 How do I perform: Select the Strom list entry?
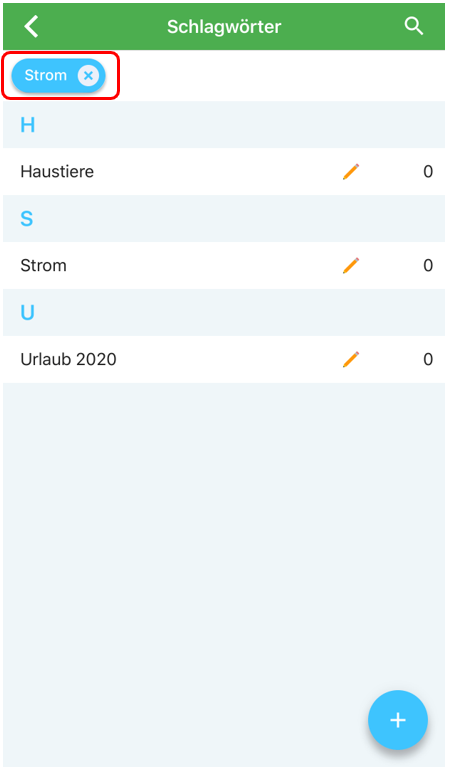click(224, 265)
